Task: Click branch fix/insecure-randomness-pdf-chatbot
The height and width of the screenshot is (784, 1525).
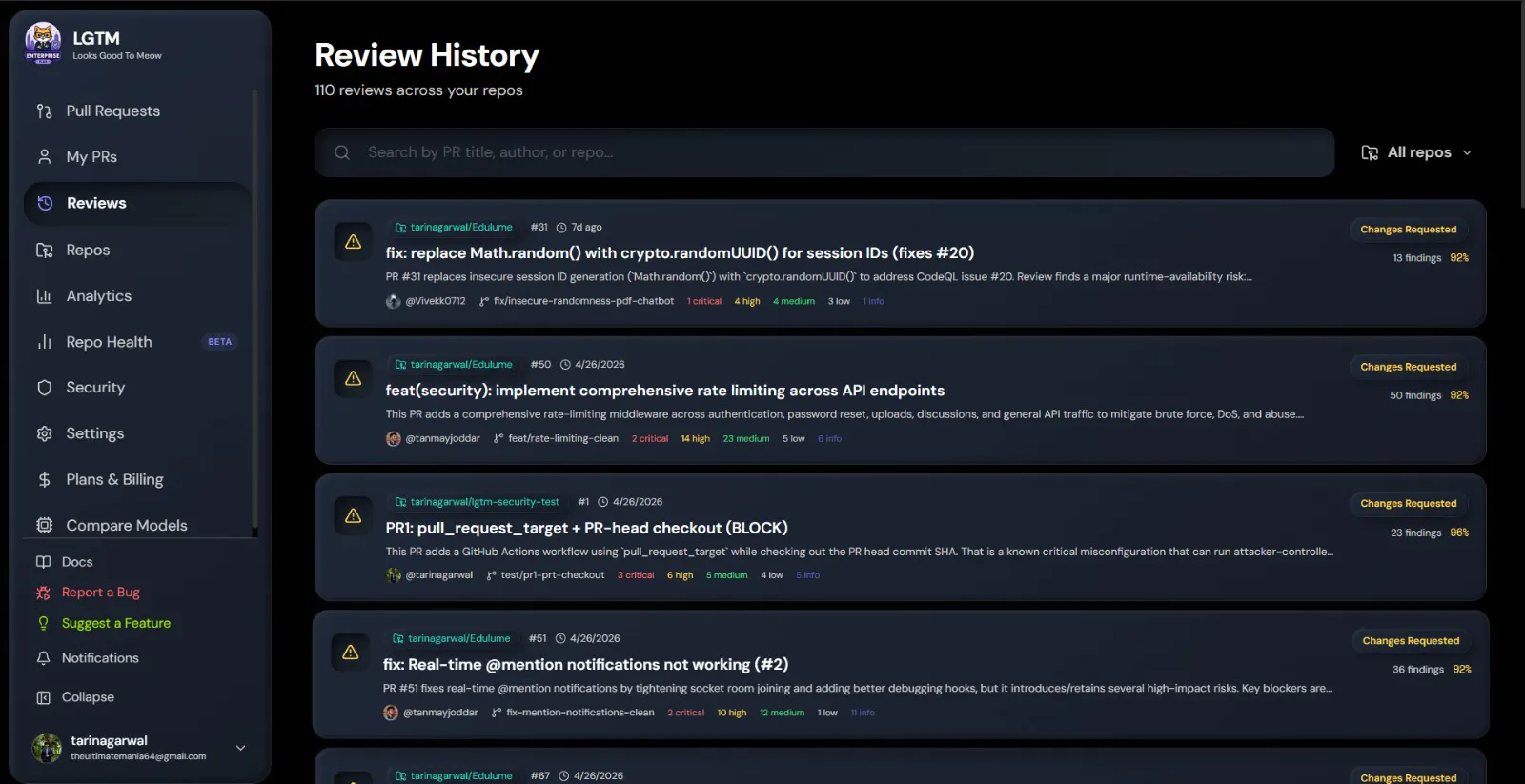Action: pyautogui.click(x=583, y=301)
